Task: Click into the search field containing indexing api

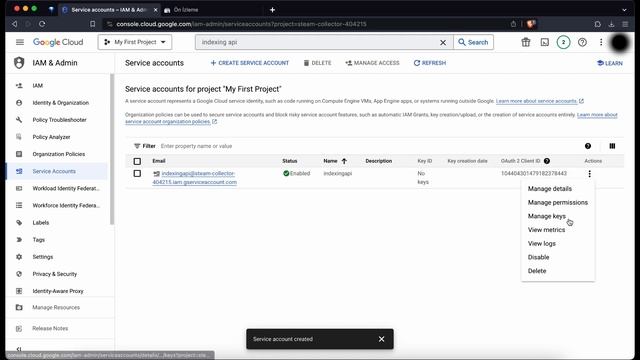Action: pos(318,42)
